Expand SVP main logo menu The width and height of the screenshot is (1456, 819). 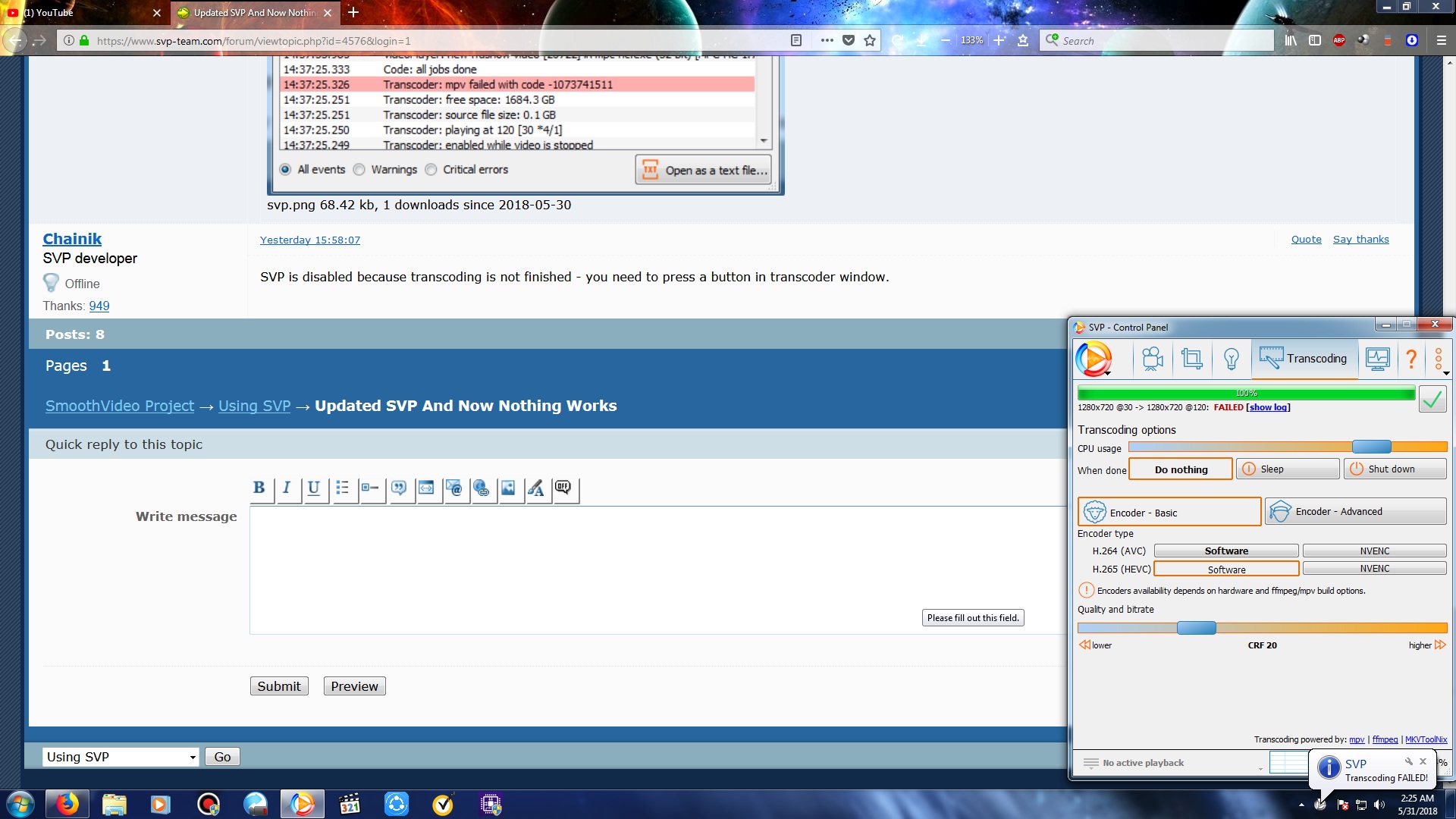(x=1094, y=359)
